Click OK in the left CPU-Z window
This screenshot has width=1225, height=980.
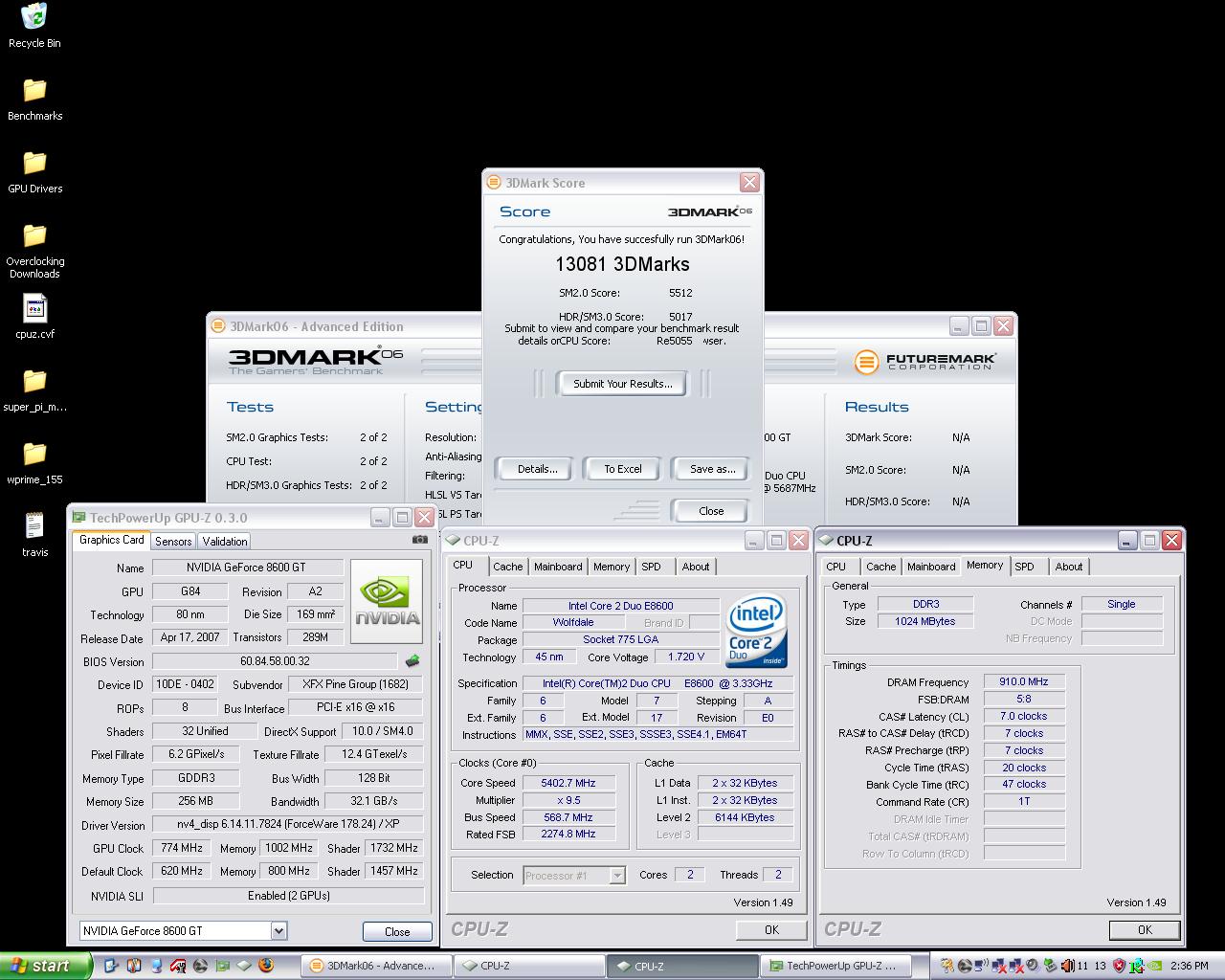pyautogui.click(x=771, y=929)
